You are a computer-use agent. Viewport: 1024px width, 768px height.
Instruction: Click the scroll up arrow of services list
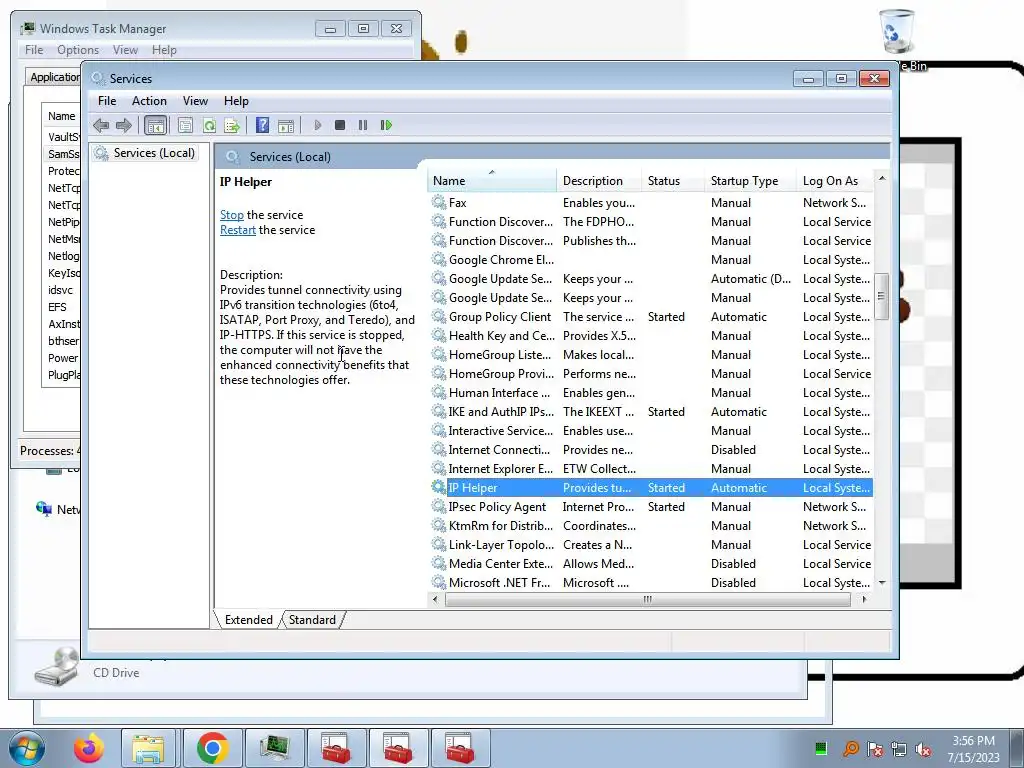pyautogui.click(x=882, y=178)
